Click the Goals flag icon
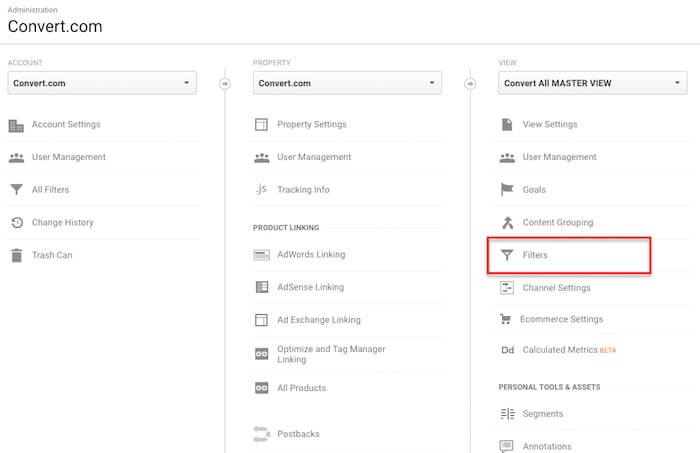The image size is (700, 453). 506,190
